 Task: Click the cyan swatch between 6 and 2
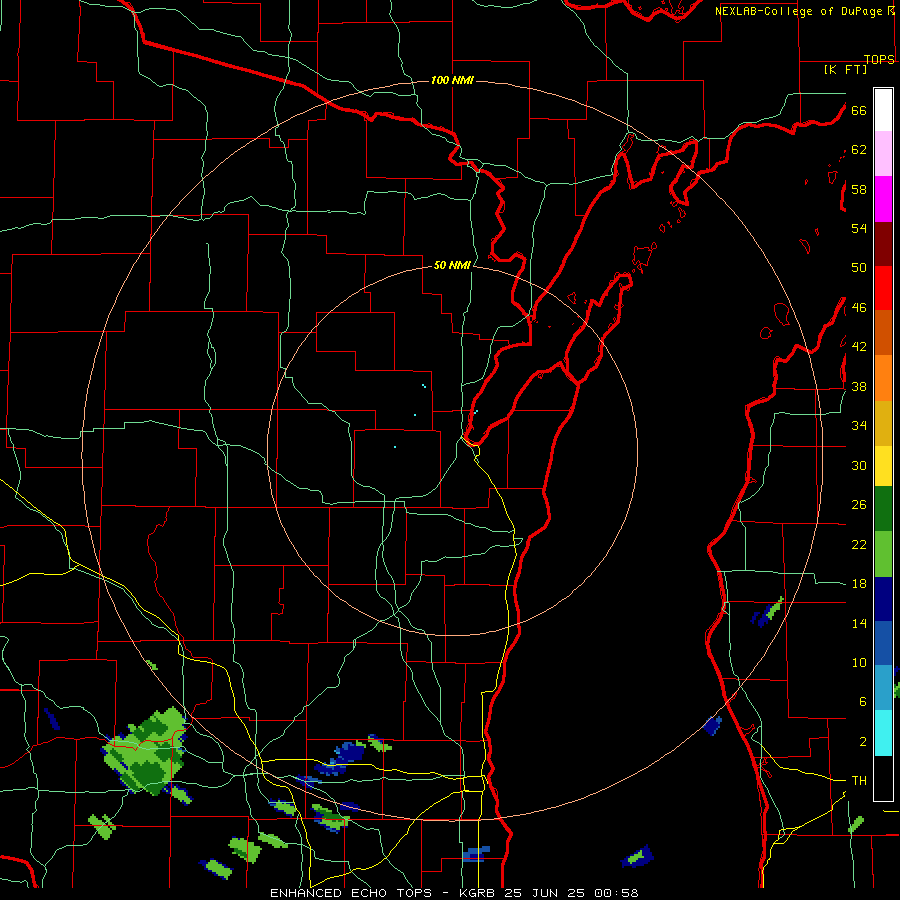pyautogui.click(x=883, y=733)
